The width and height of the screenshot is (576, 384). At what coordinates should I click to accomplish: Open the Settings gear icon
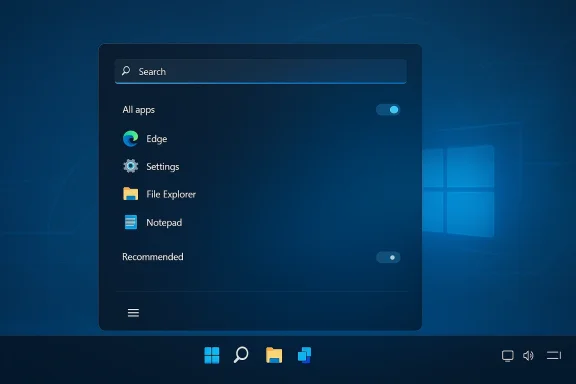130,166
